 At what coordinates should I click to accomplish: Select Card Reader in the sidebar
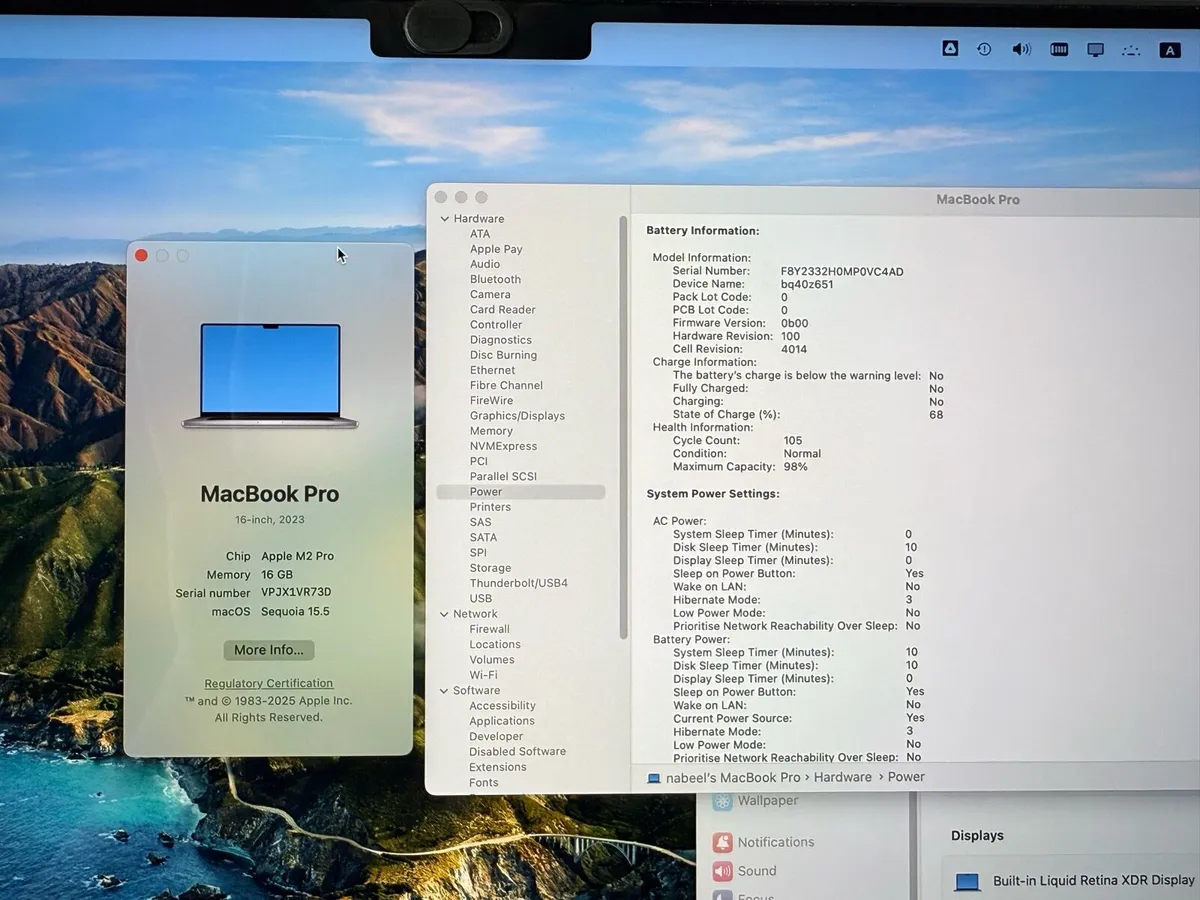click(503, 310)
